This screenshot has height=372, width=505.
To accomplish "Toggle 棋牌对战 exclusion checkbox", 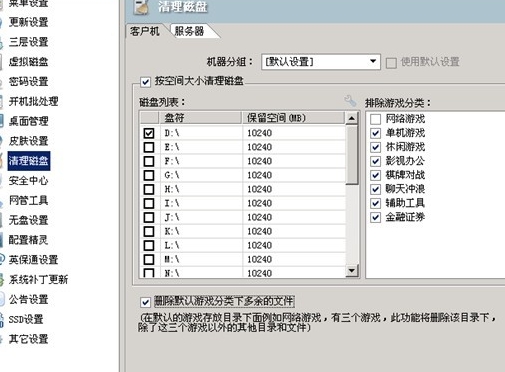I will [x=375, y=175].
